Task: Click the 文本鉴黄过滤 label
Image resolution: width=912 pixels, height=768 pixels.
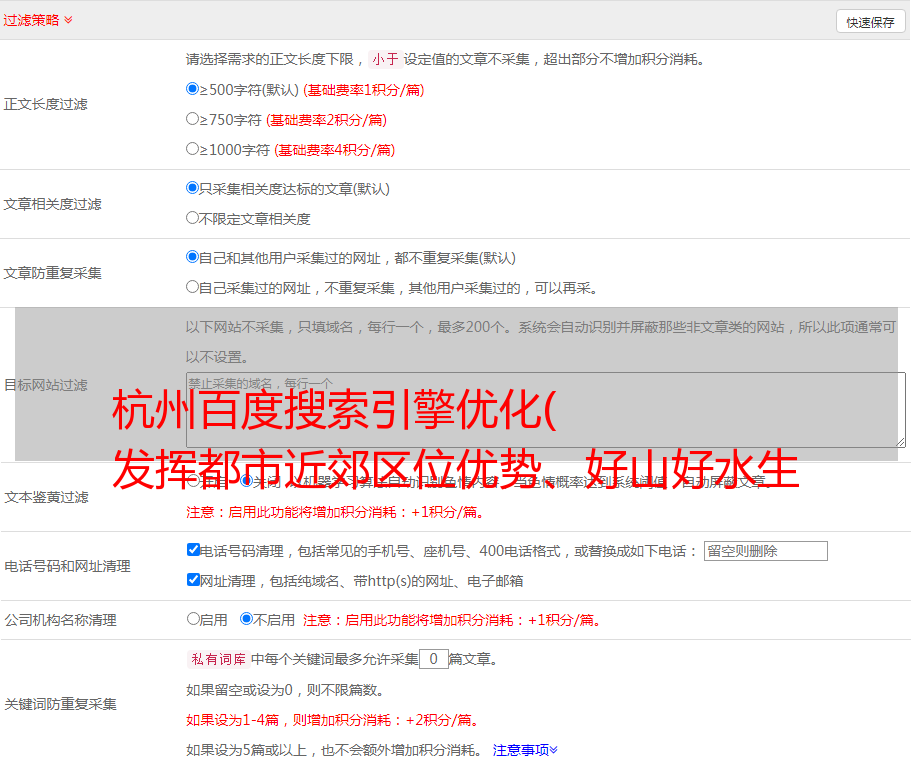Action: coord(47,497)
